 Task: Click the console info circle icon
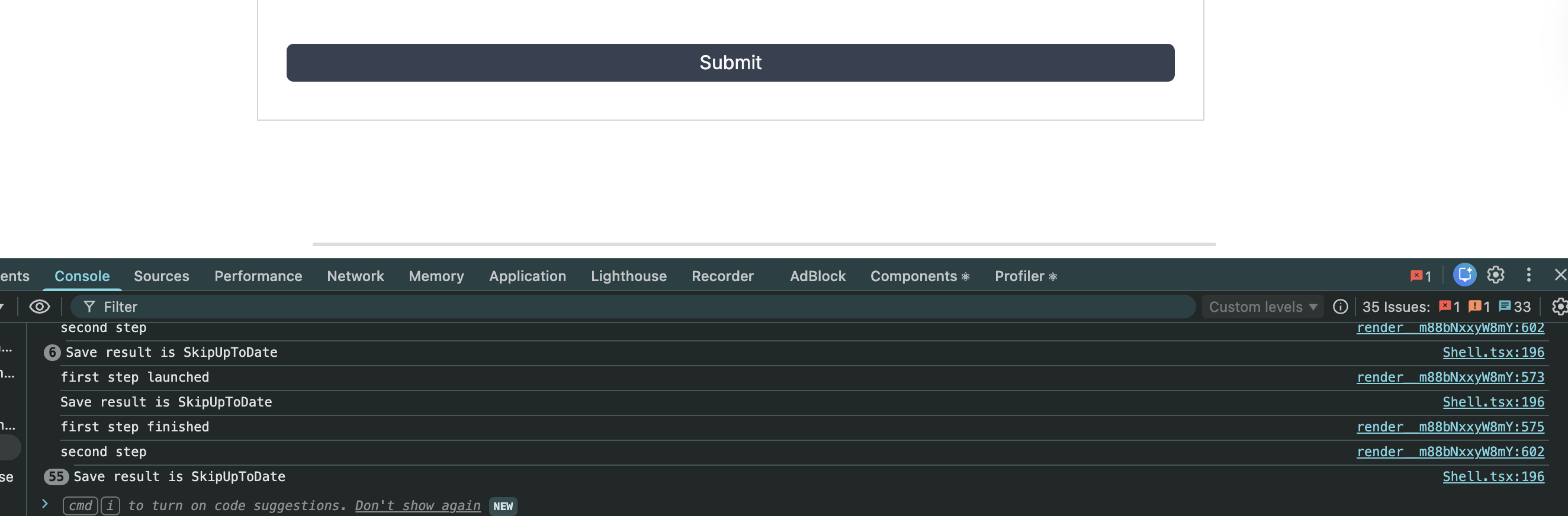point(1340,307)
